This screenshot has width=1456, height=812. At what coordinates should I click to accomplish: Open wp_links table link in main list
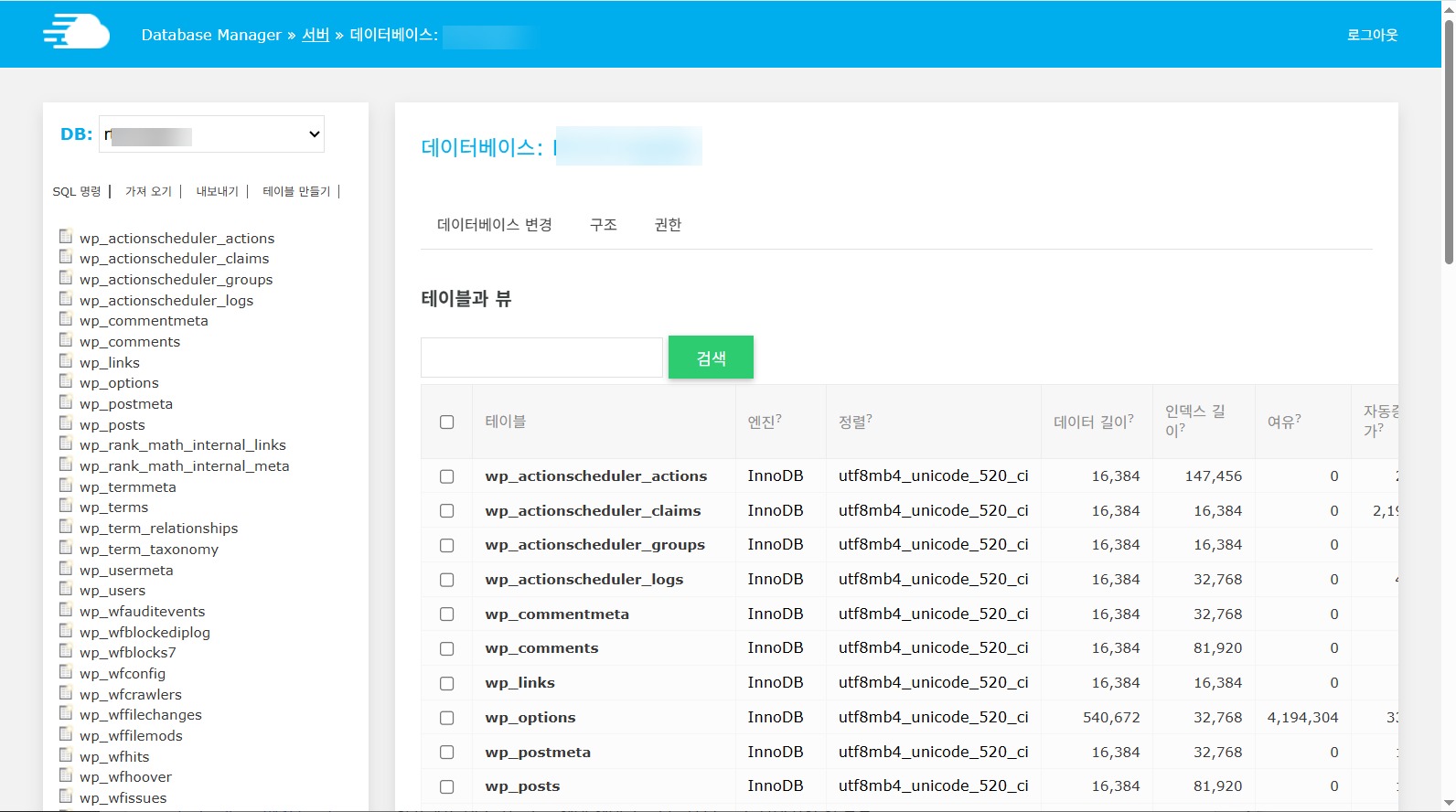point(519,683)
